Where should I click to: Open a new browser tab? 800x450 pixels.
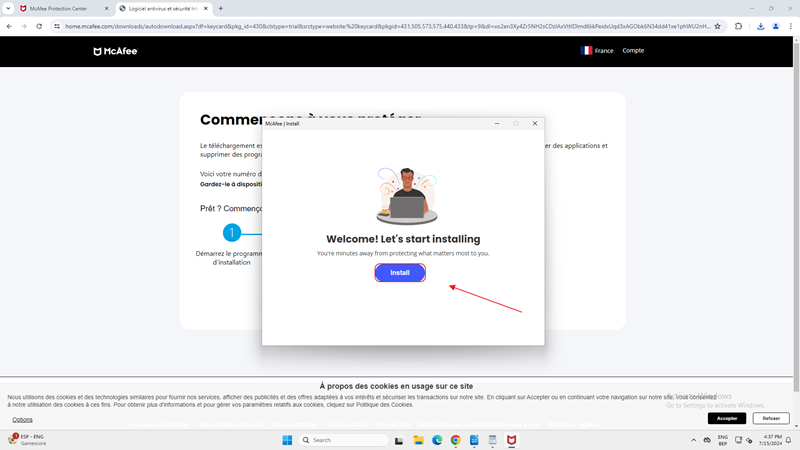[x=221, y=9]
